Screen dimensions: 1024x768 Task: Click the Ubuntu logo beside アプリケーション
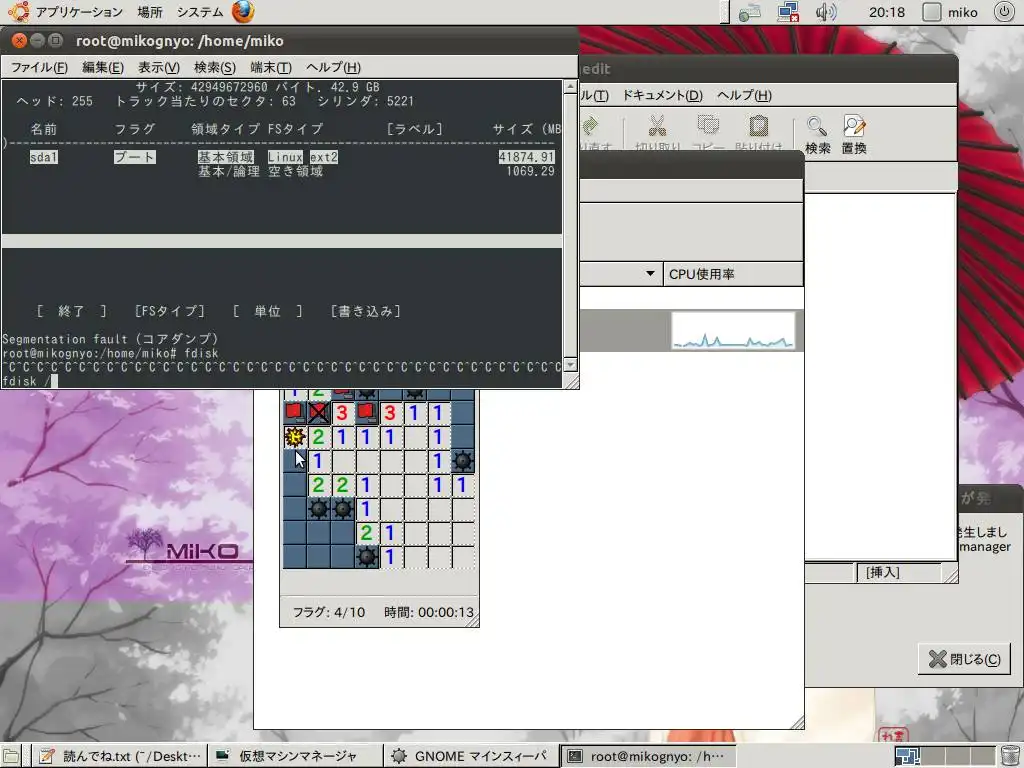(x=18, y=12)
